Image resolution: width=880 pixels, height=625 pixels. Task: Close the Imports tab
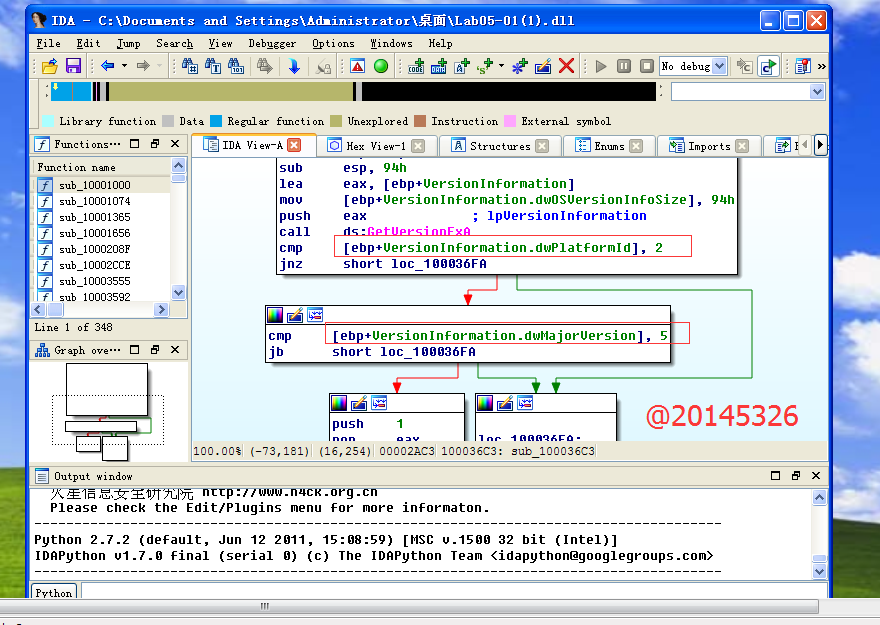pos(742,146)
